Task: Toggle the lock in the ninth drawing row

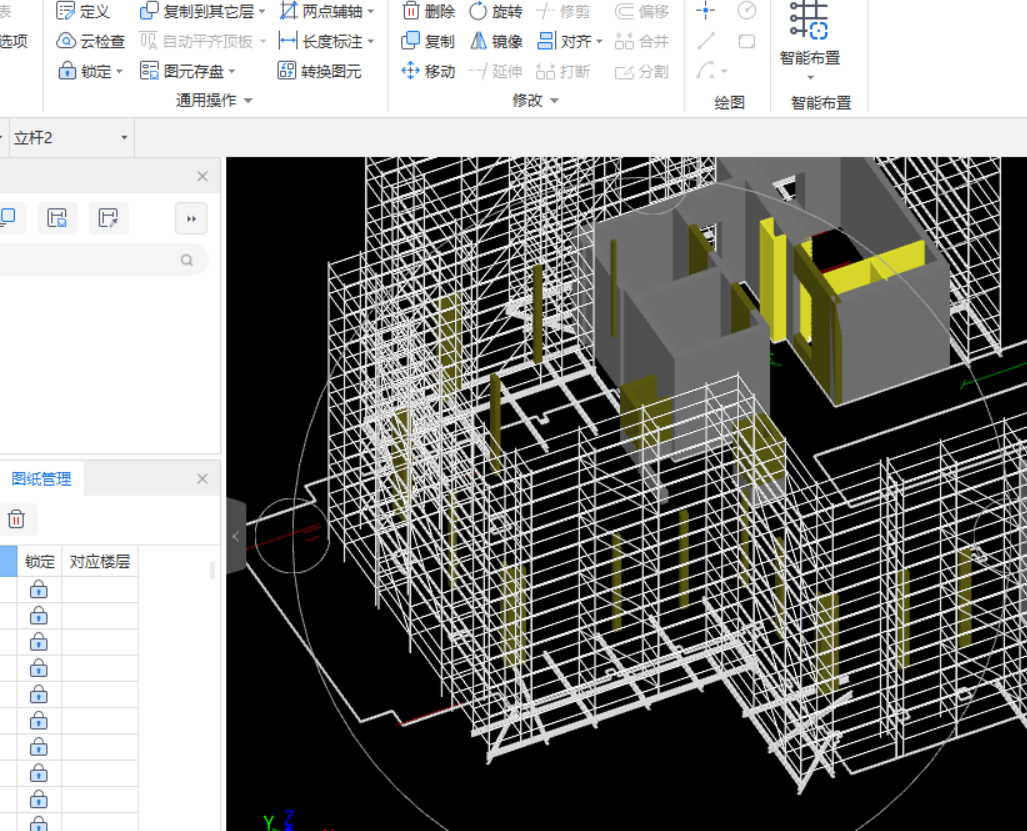Action: click(39, 800)
